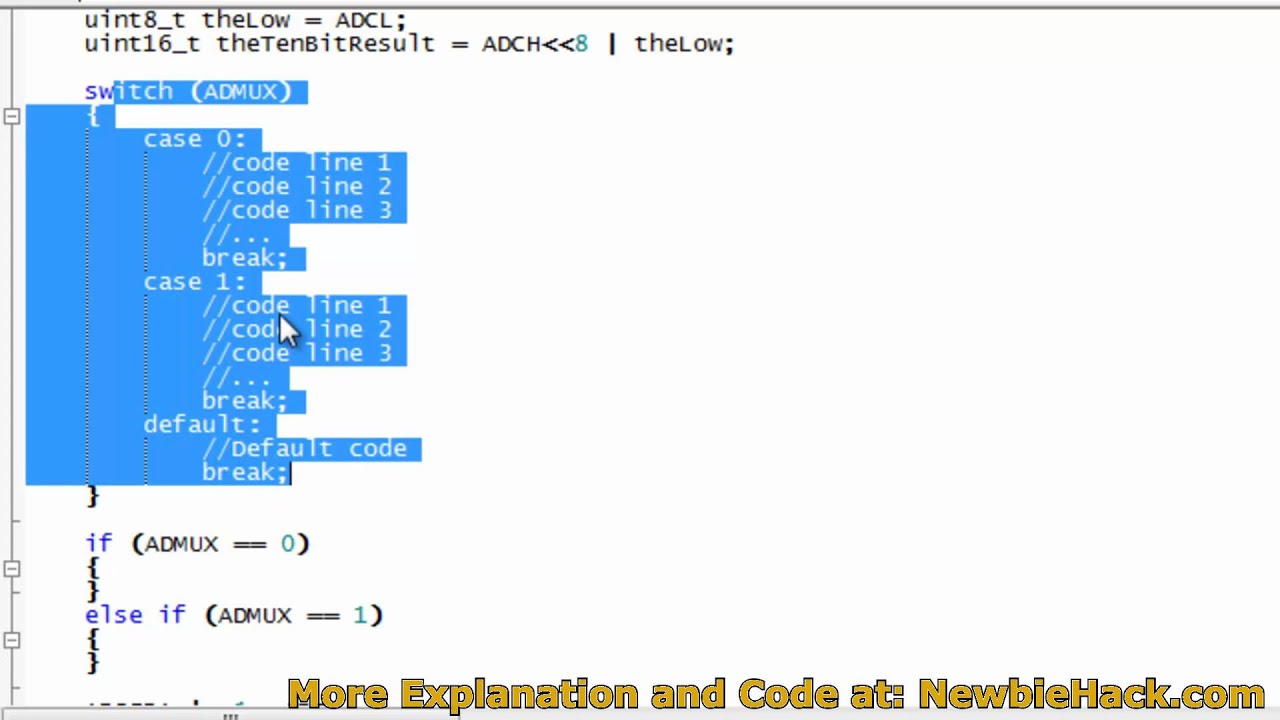The height and width of the screenshot is (720, 1280).
Task: Click the 'case 1:' label
Action: pos(194,282)
